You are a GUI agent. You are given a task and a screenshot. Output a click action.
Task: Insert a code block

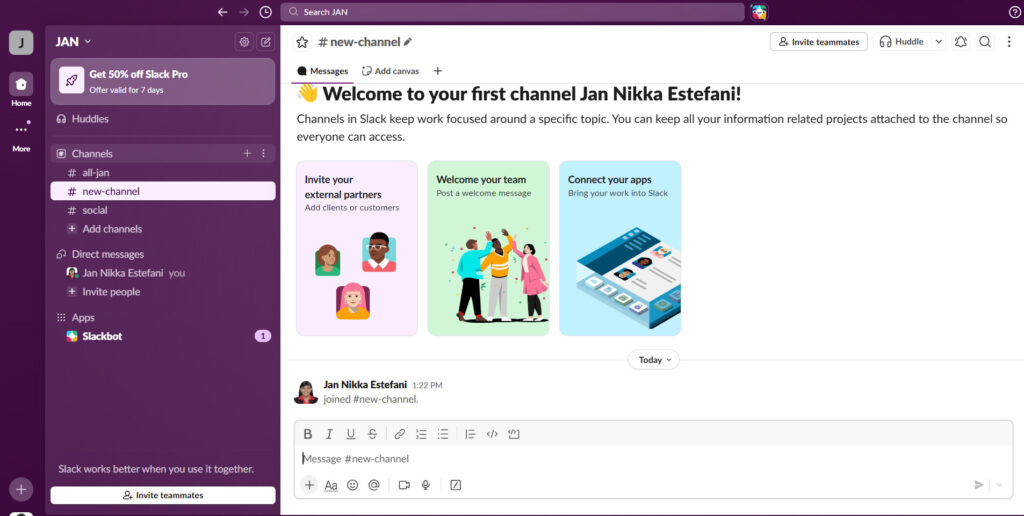click(514, 434)
